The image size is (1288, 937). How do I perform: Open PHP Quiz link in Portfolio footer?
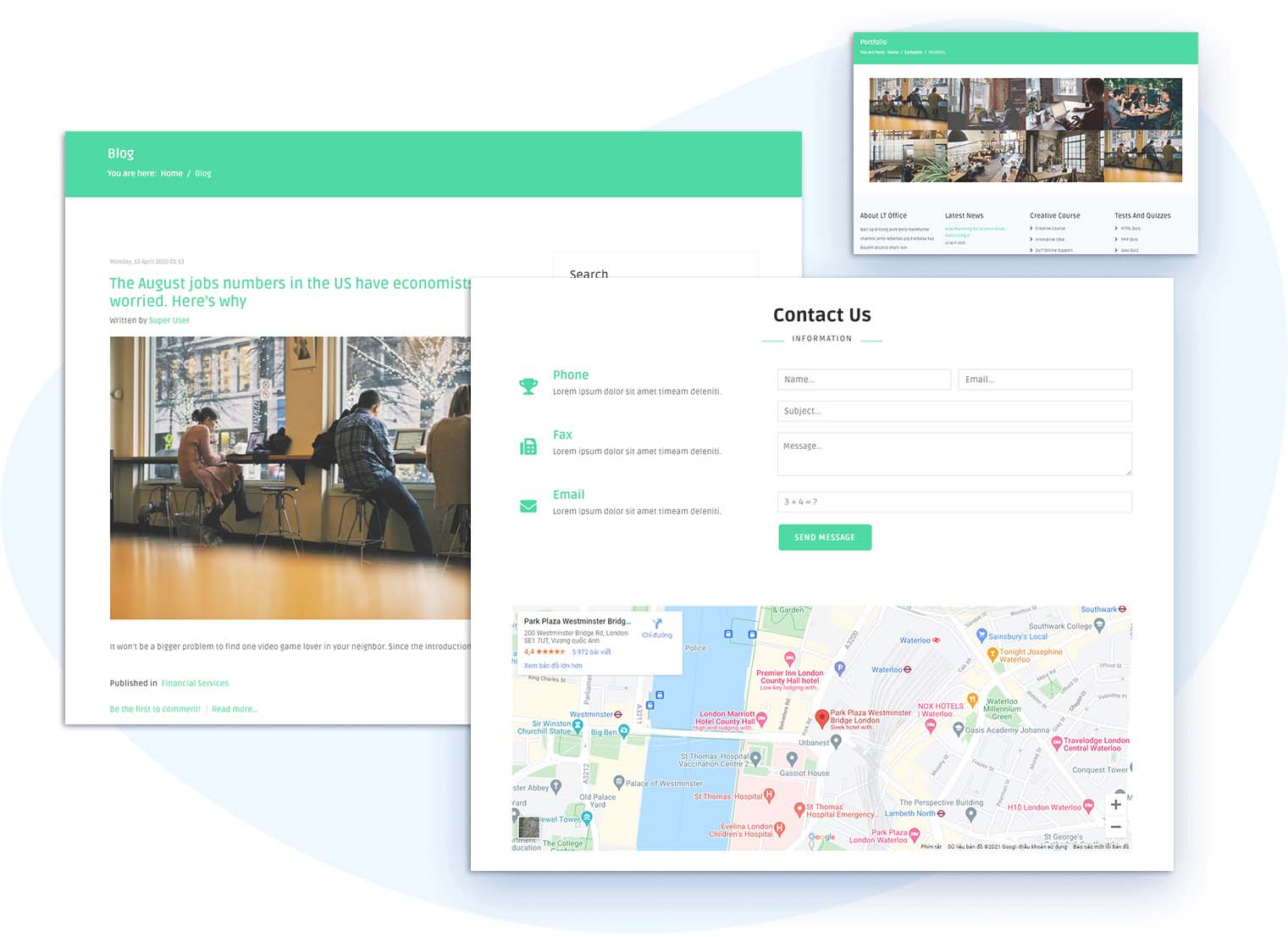1130,240
